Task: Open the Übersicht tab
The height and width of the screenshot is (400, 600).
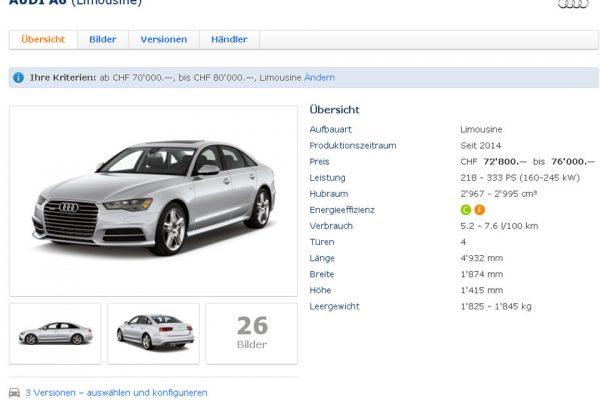Action: 43,39
